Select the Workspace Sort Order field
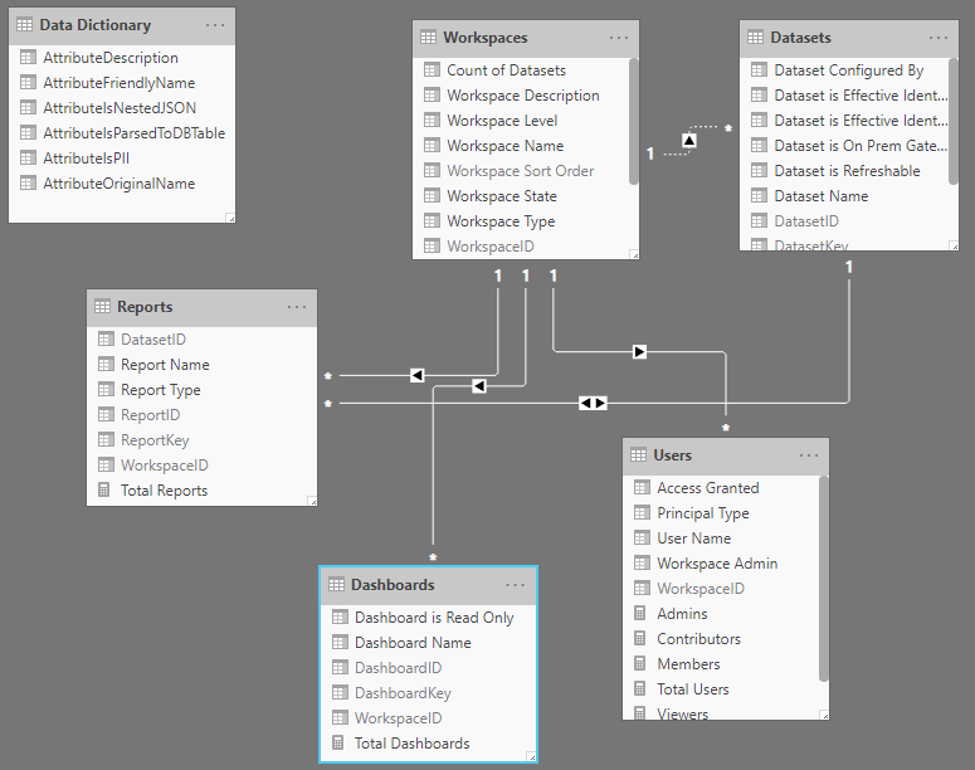Viewport: 975px width, 770px height. [x=522, y=171]
